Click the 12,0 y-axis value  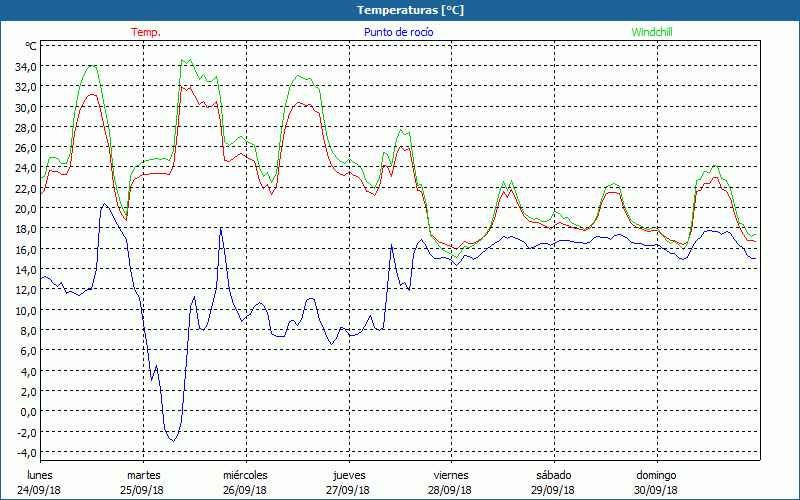(x=26, y=289)
